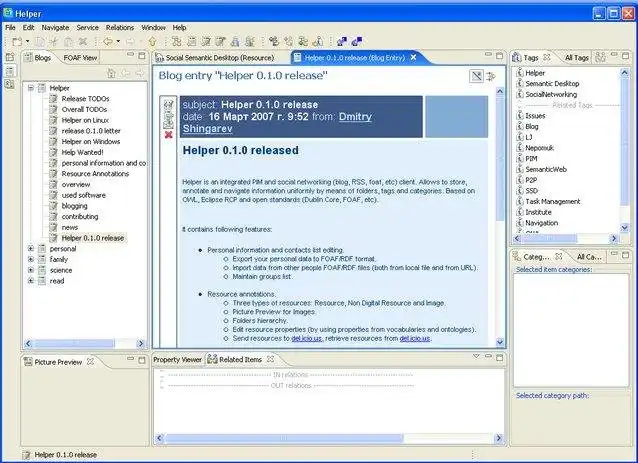Click the status bar Helper 0.1.0 release icon
This screenshot has height=463, width=638.
(26, 454)
